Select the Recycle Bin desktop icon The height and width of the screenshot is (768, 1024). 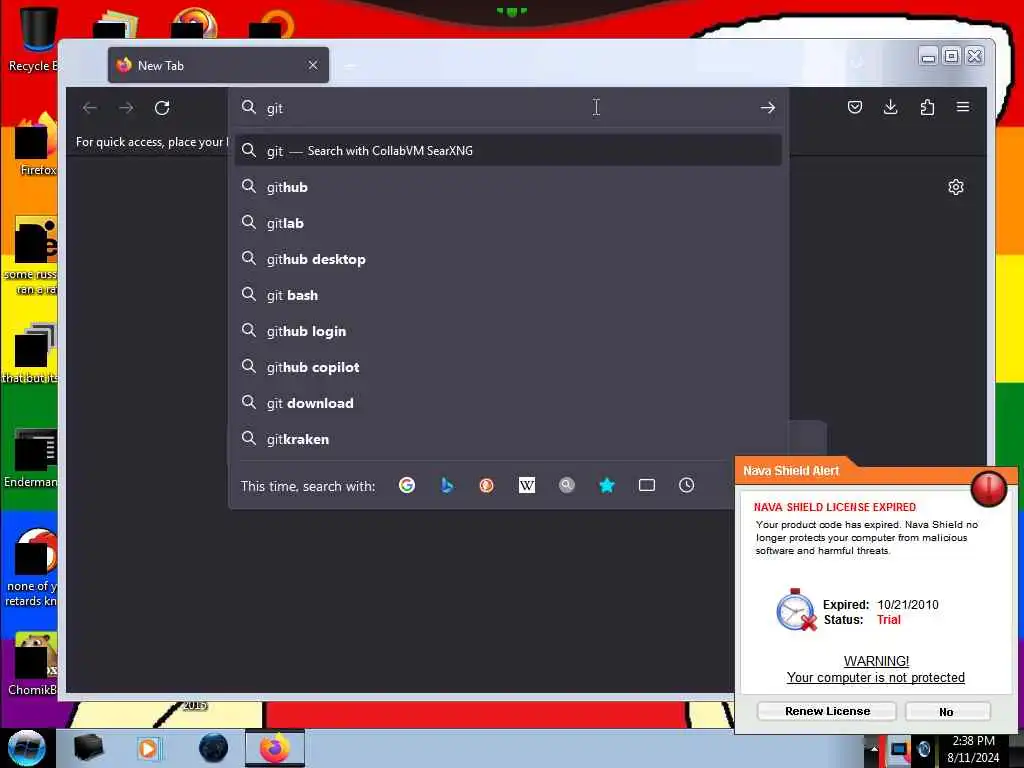36,38
